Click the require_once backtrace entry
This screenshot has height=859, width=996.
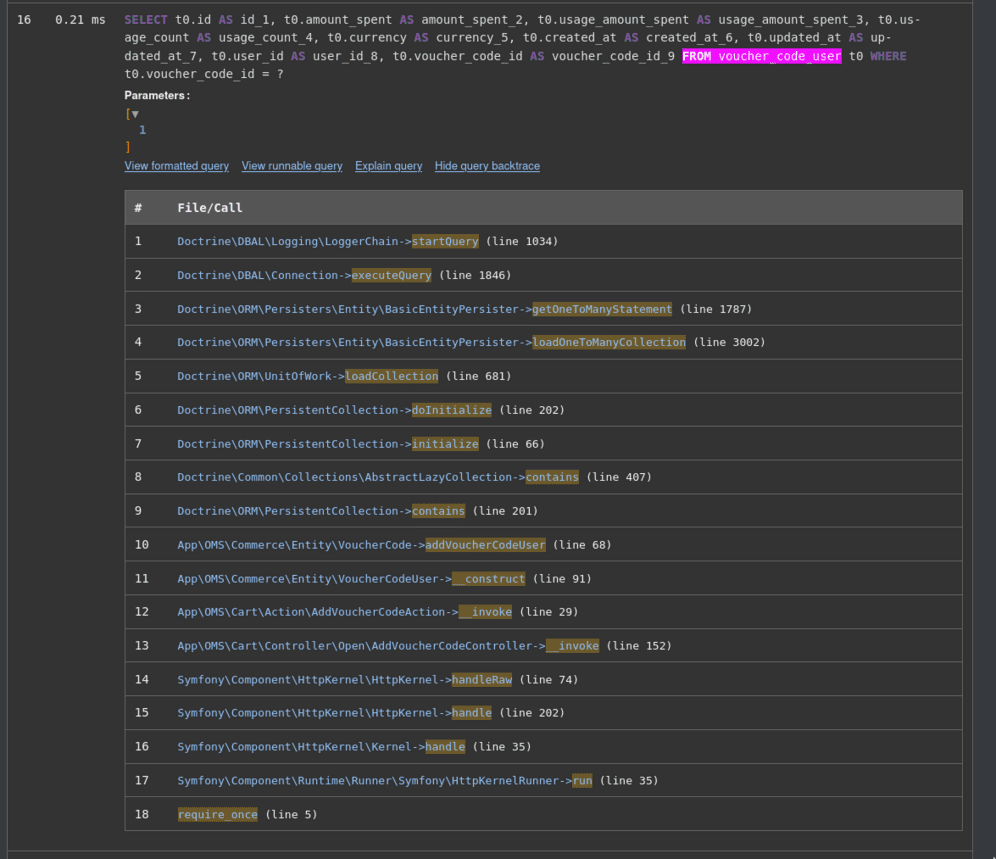point(217,815)
